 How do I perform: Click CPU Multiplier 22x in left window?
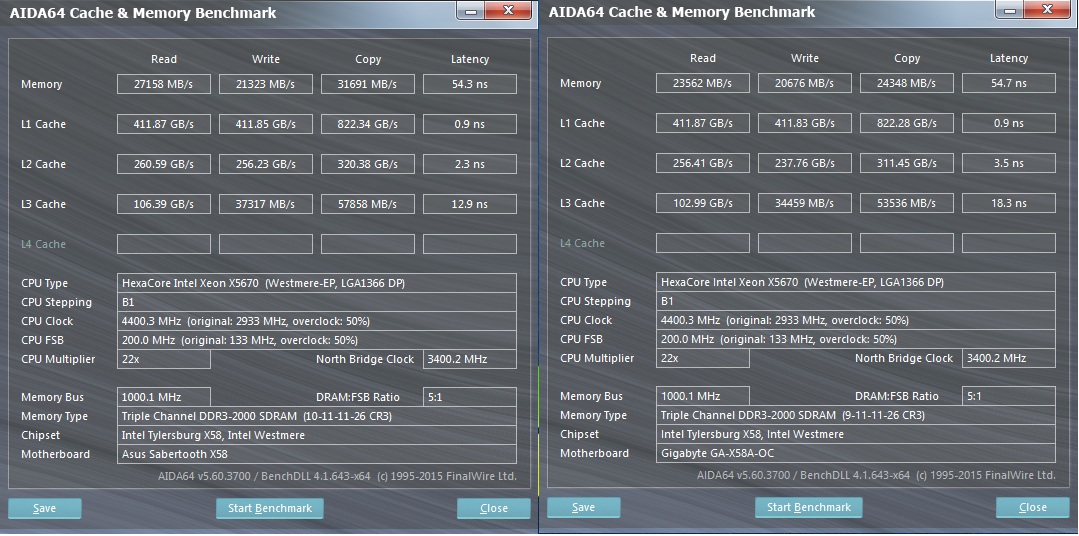(164, 359)
